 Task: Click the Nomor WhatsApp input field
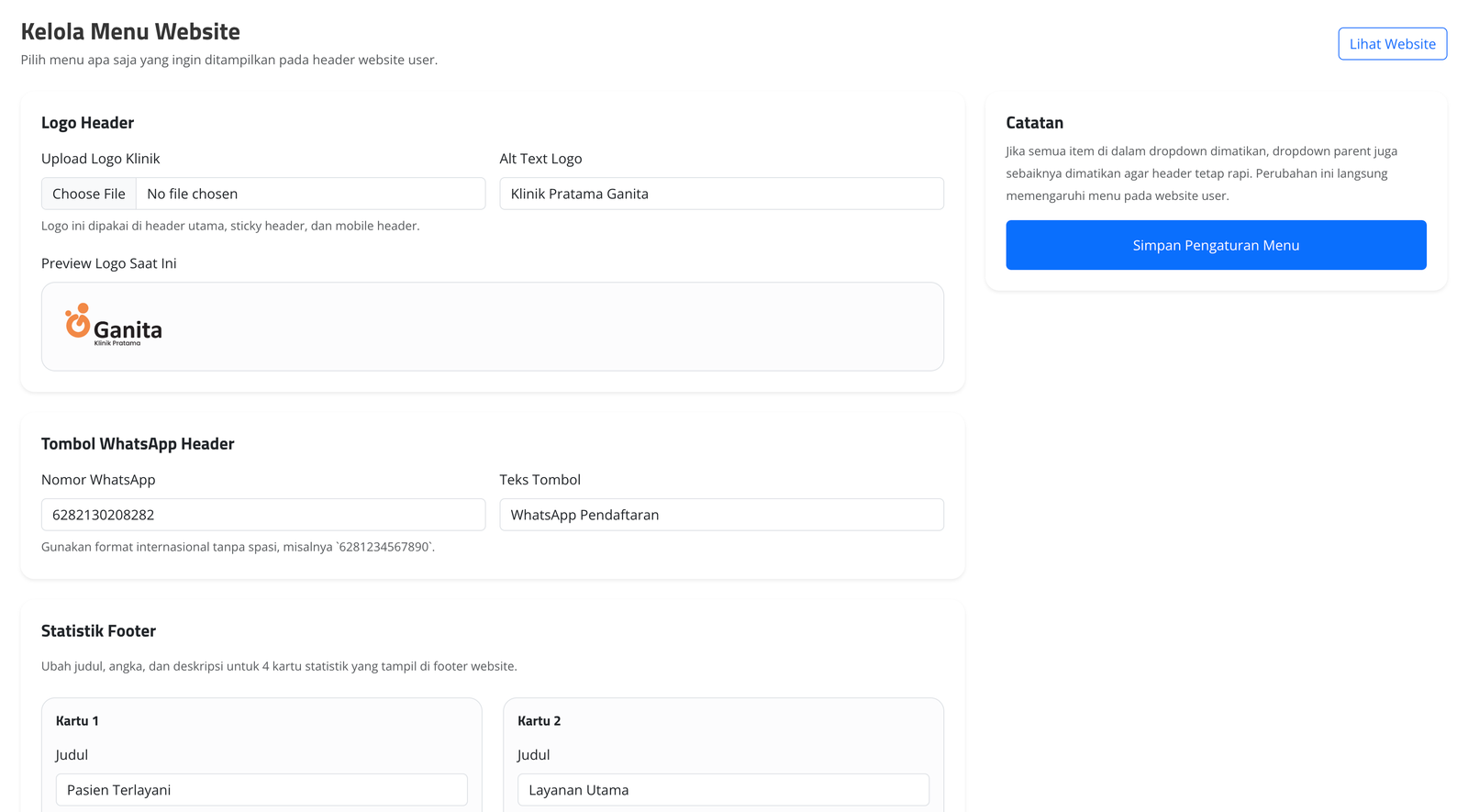(263, 515)
